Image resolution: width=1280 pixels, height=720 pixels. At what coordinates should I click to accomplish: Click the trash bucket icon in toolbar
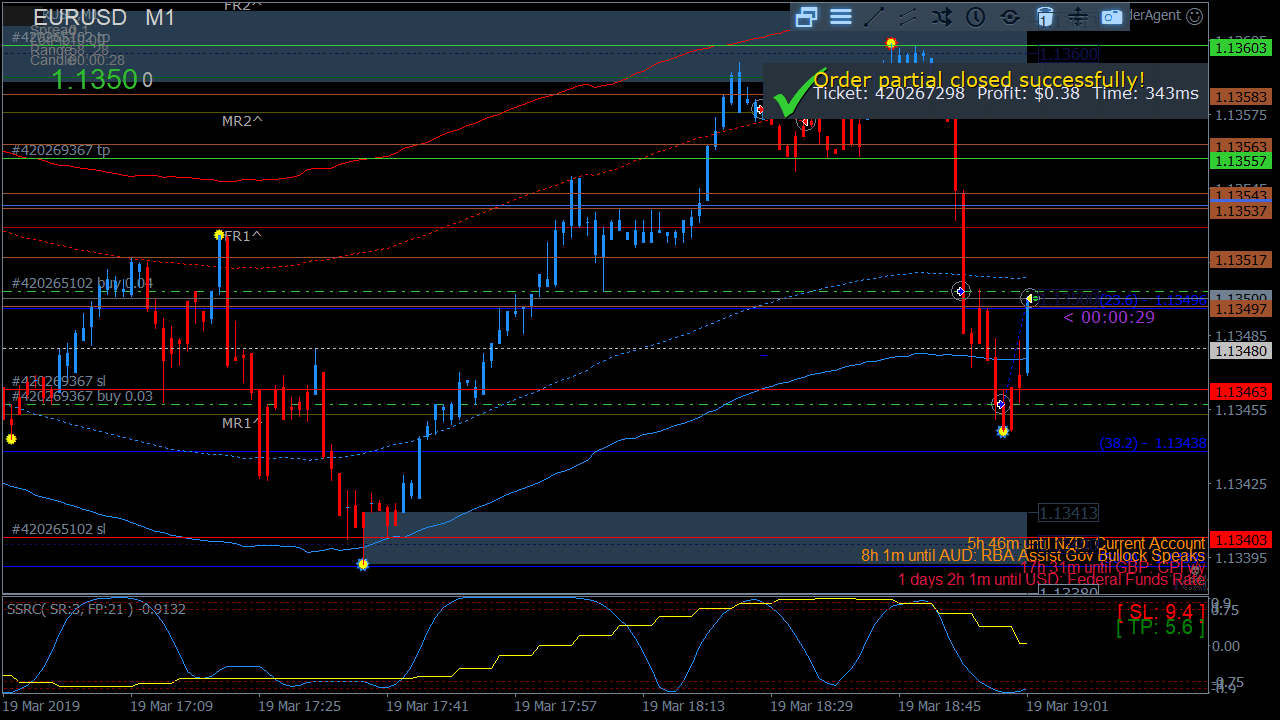coord(1044,16)
